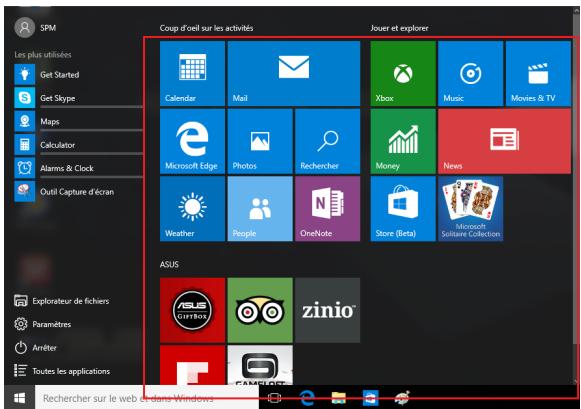581x409 pixels.
Task: Open Task View on the taskbar
Action: pos(274,398)
